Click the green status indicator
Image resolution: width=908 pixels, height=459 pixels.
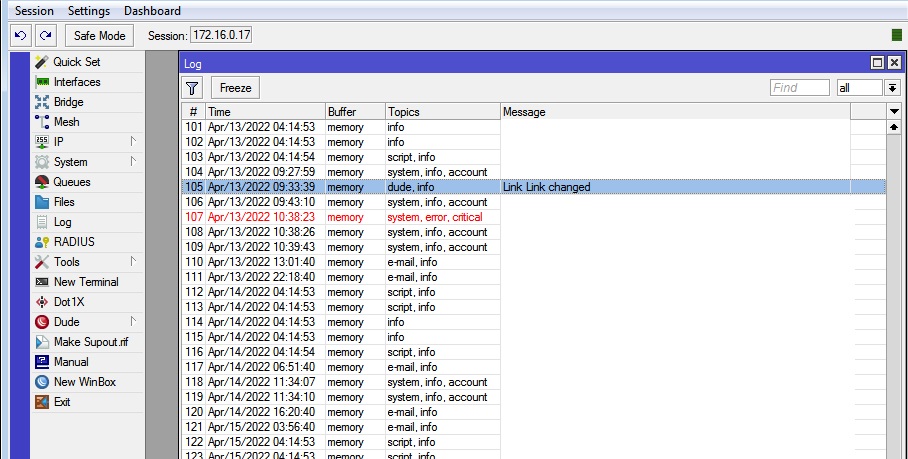pyautogui.click(x=896, y=35)
